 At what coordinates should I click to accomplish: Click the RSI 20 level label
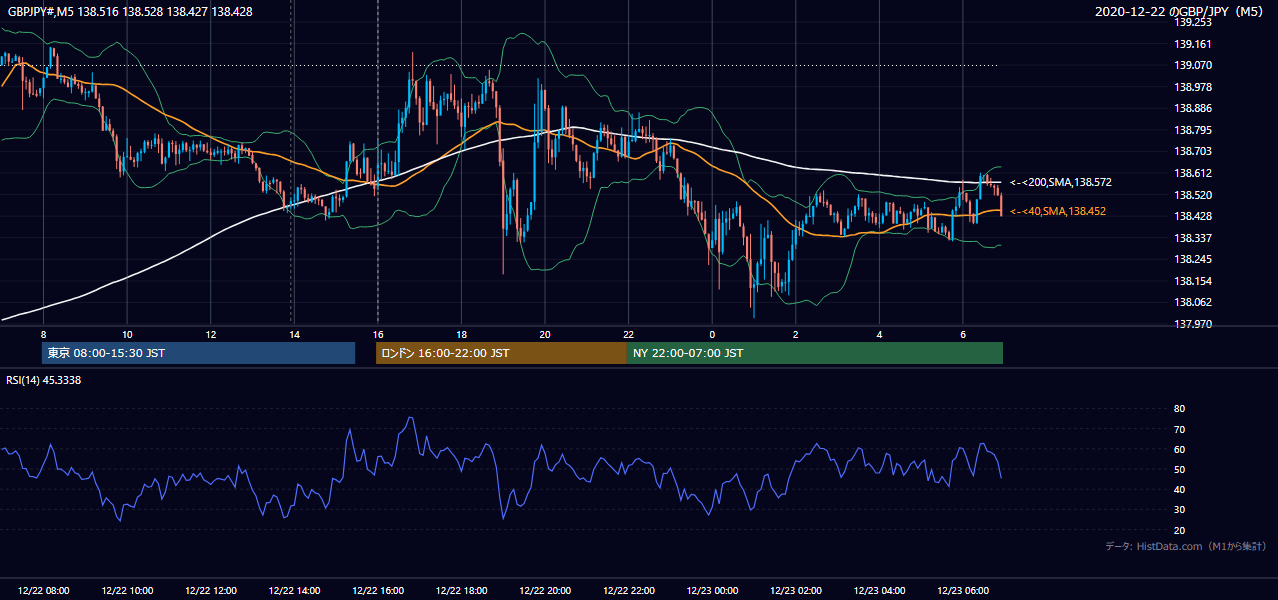click(x=1179, y=530)
